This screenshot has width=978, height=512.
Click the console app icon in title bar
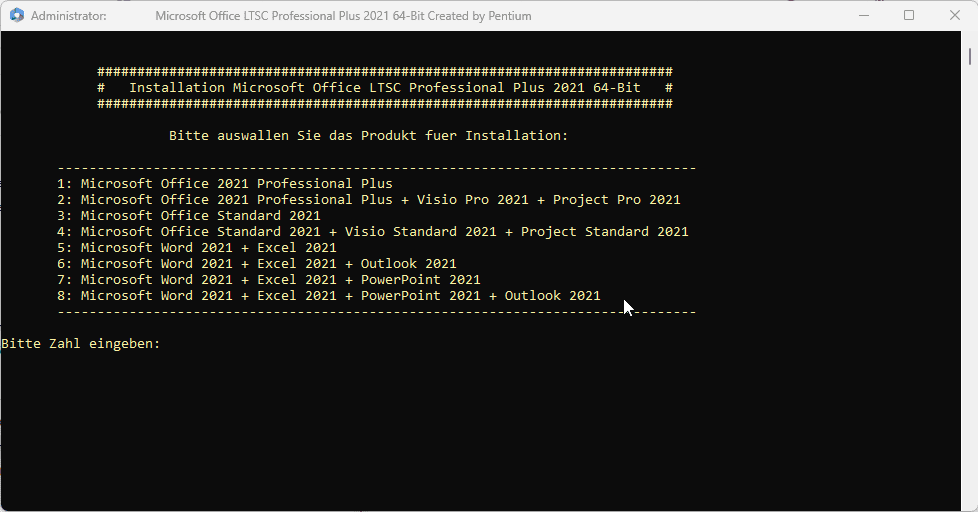pos(17,16)
